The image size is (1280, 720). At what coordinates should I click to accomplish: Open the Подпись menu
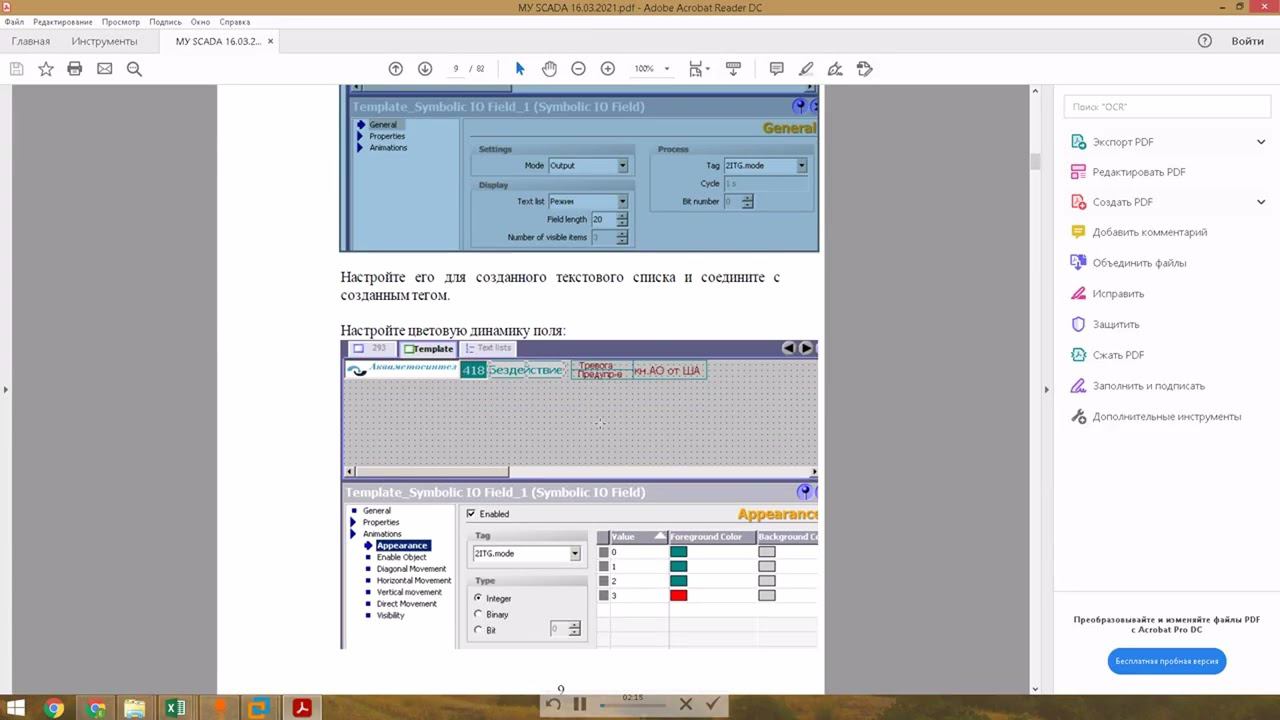coord(166,21)
